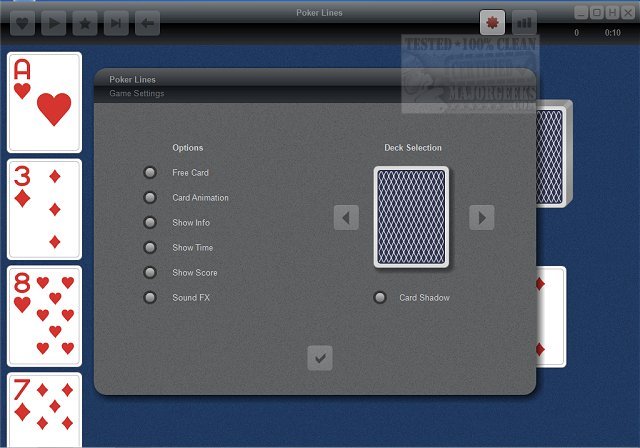Toggle the Show Score option
640x448 pixels.
click(150, 272)
